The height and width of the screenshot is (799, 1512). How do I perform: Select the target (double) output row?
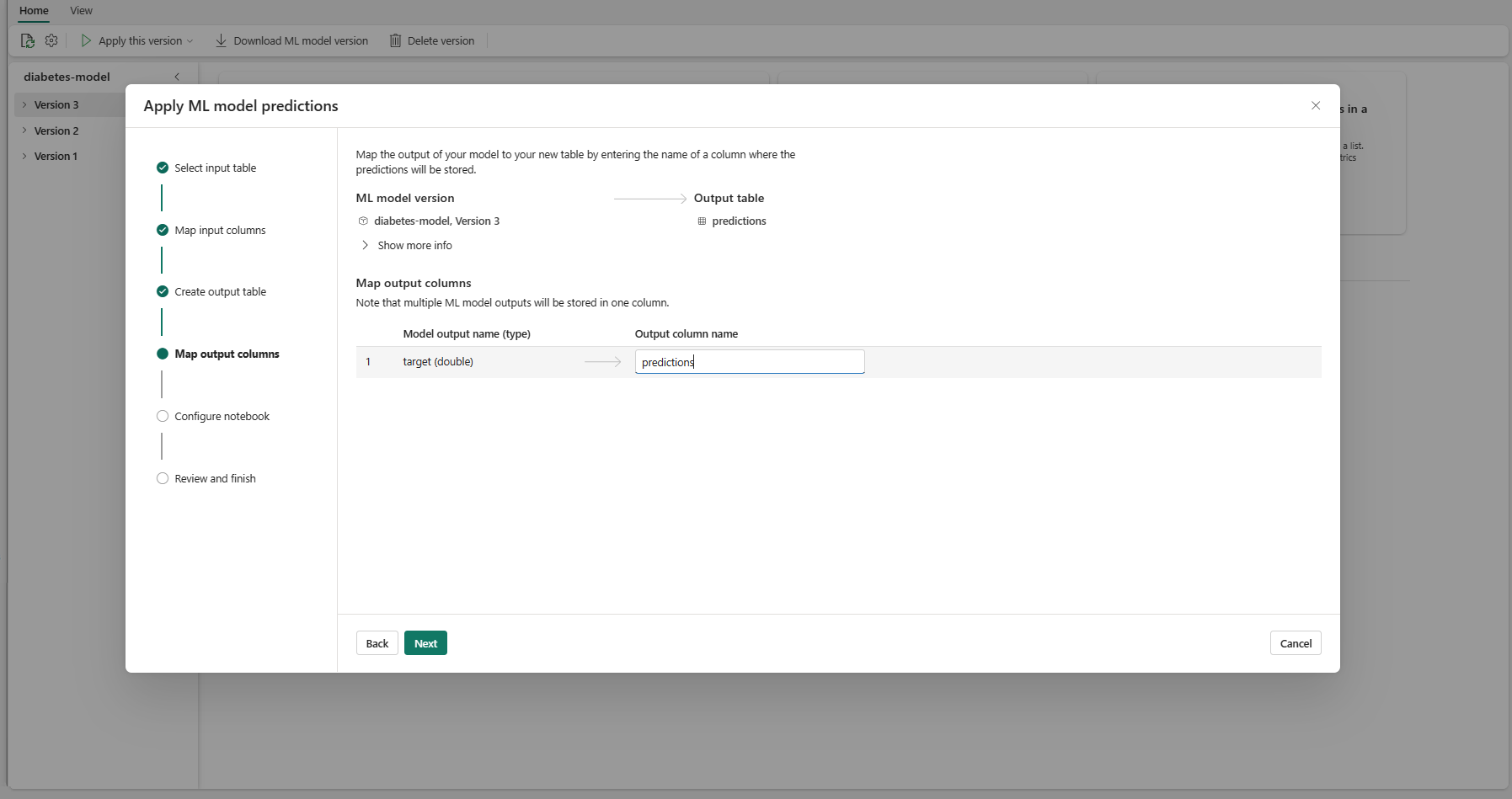point(838,362)
